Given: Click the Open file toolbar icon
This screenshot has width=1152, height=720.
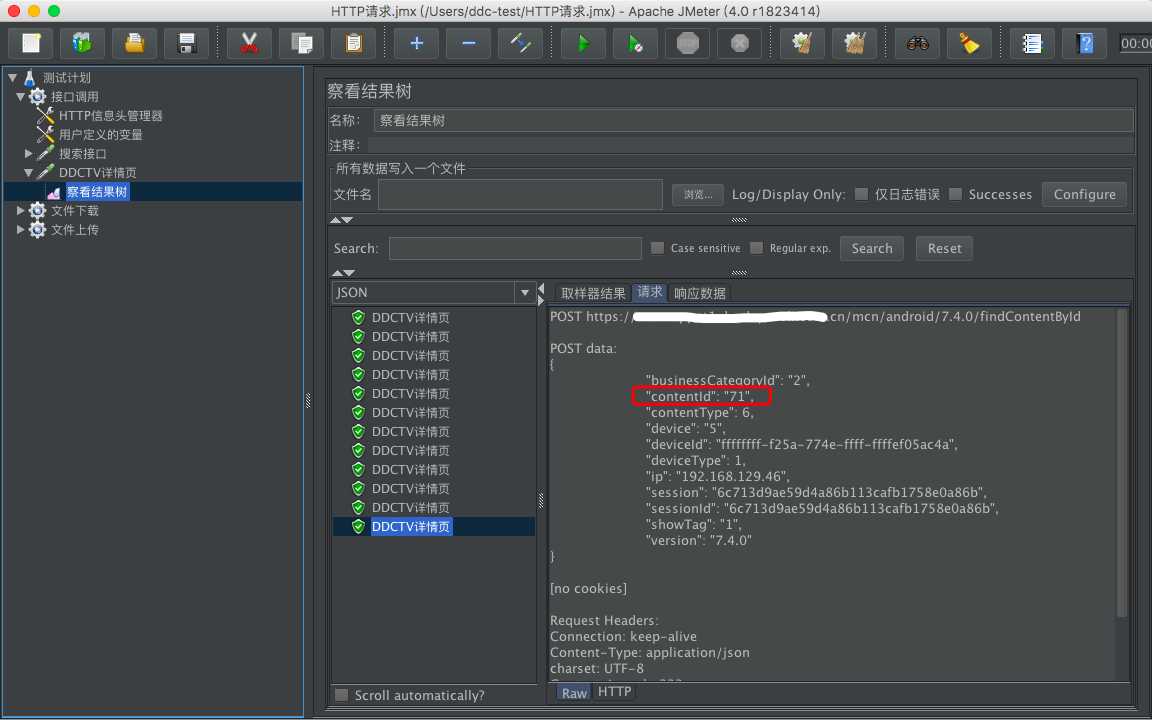Looking at the screenshot, I should point(134,43).
